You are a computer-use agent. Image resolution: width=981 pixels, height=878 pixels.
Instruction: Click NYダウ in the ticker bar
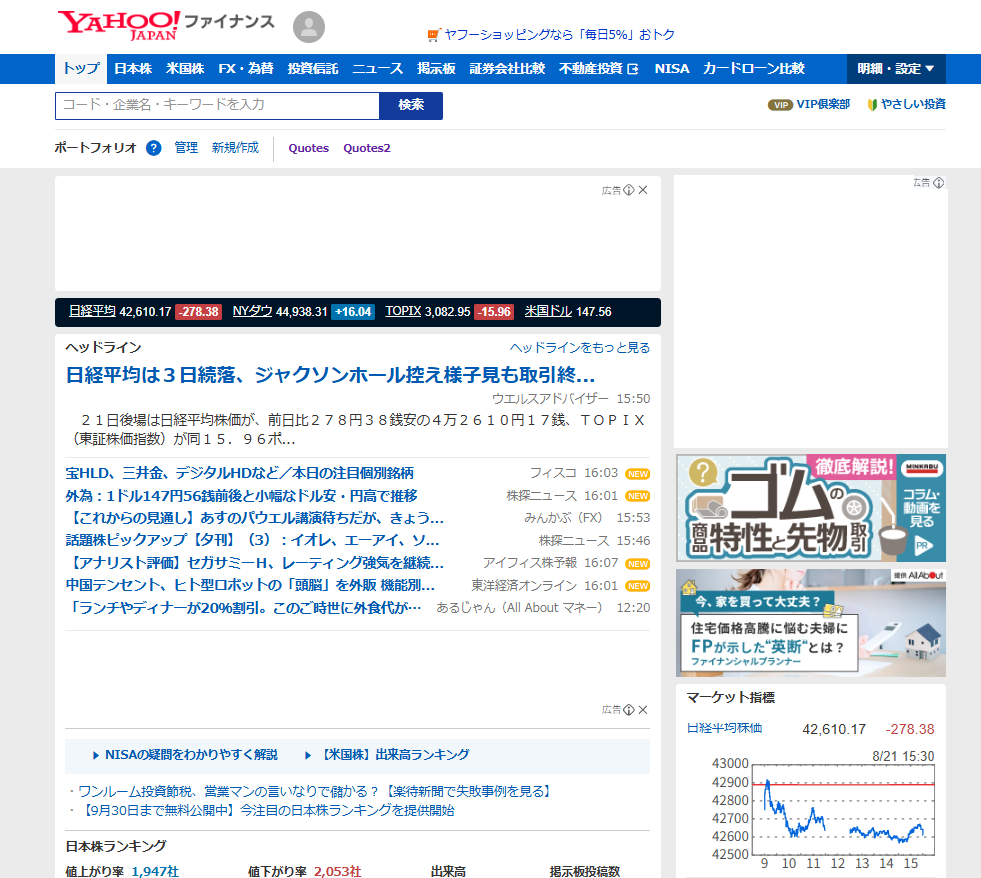[252, 311]
